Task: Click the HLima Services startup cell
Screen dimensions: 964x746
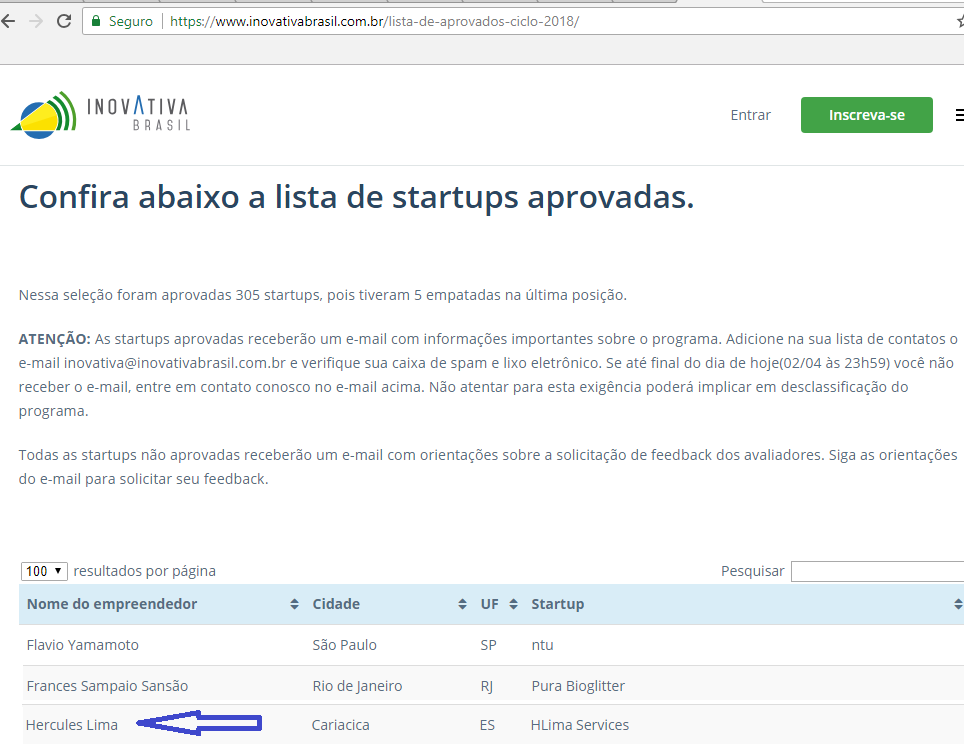Action: point(580,725)
